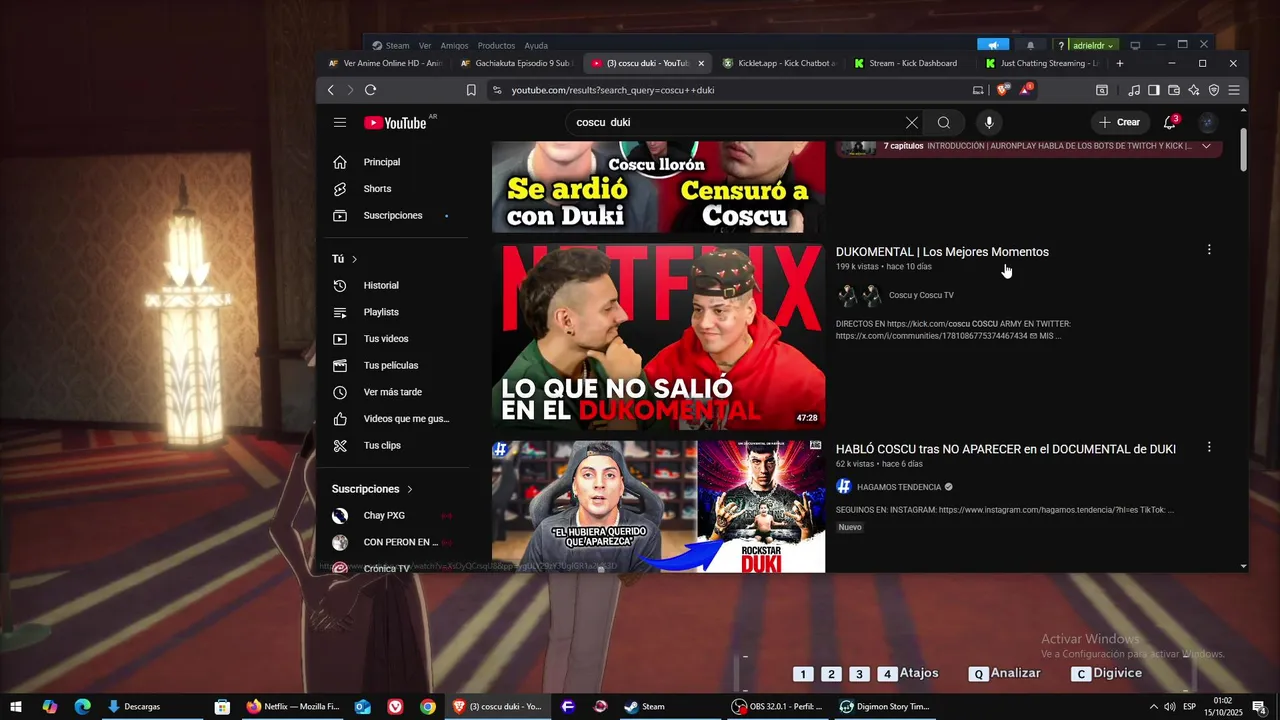Close the coscu duki YouTube tab
The height and width of the screenshot is (720, 1280).
tap(701, 63)
